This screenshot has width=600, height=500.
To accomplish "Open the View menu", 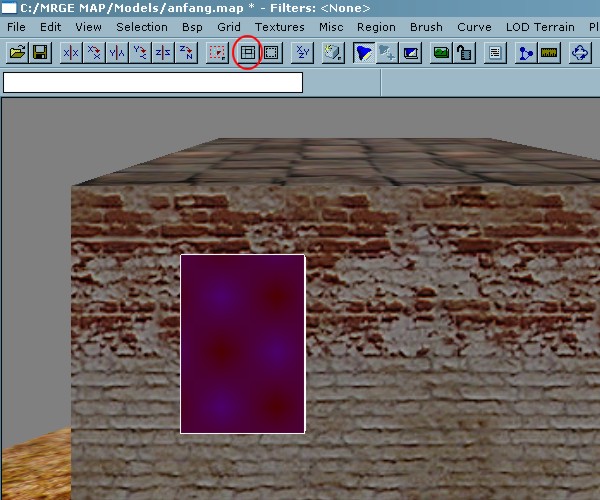I will click(x=88, y=27).
